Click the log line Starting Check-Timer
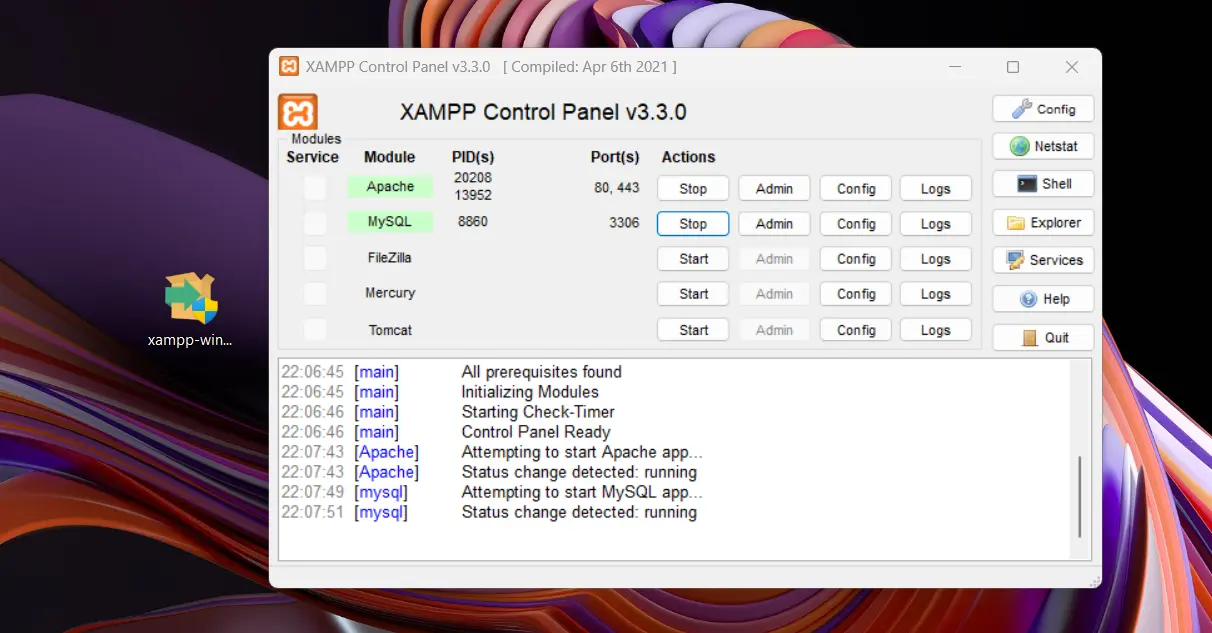This screenshot has width=1212, height=633. (x=538, y=412)
